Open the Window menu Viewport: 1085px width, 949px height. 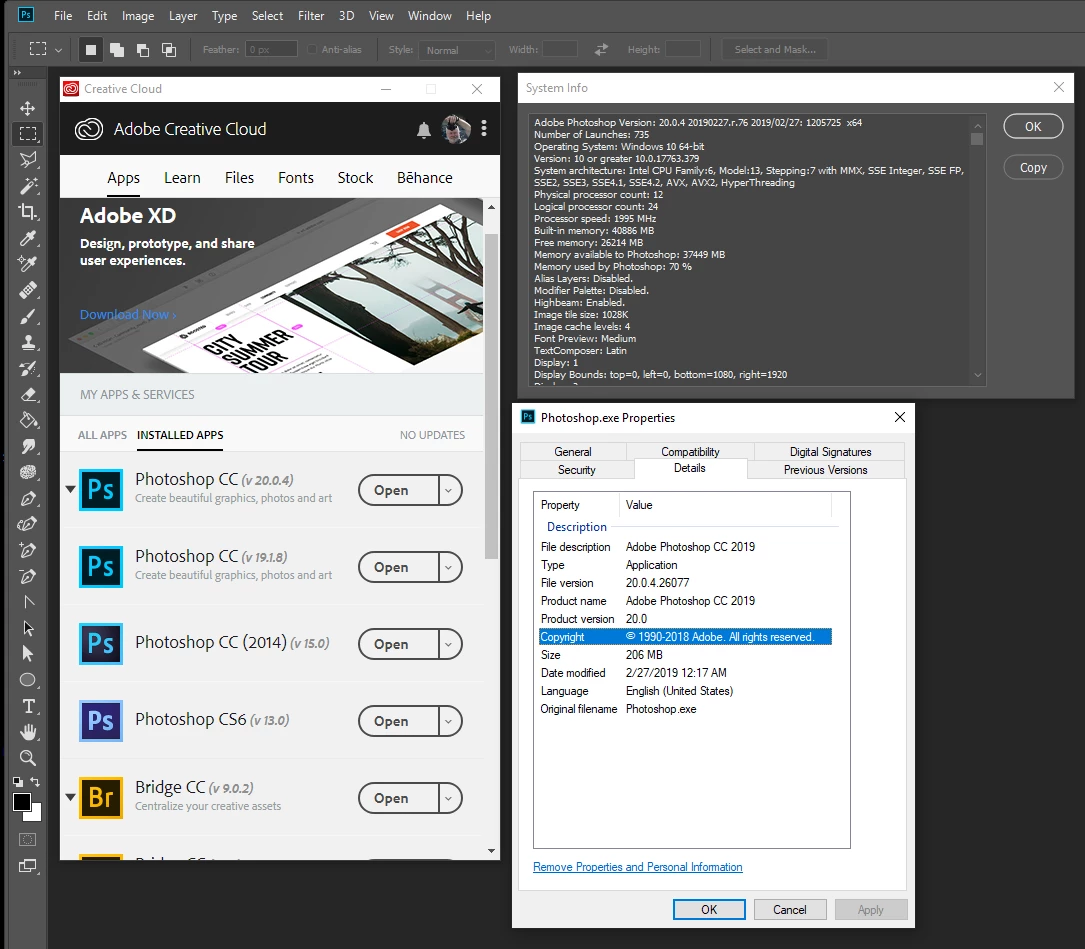click(429, 15)
